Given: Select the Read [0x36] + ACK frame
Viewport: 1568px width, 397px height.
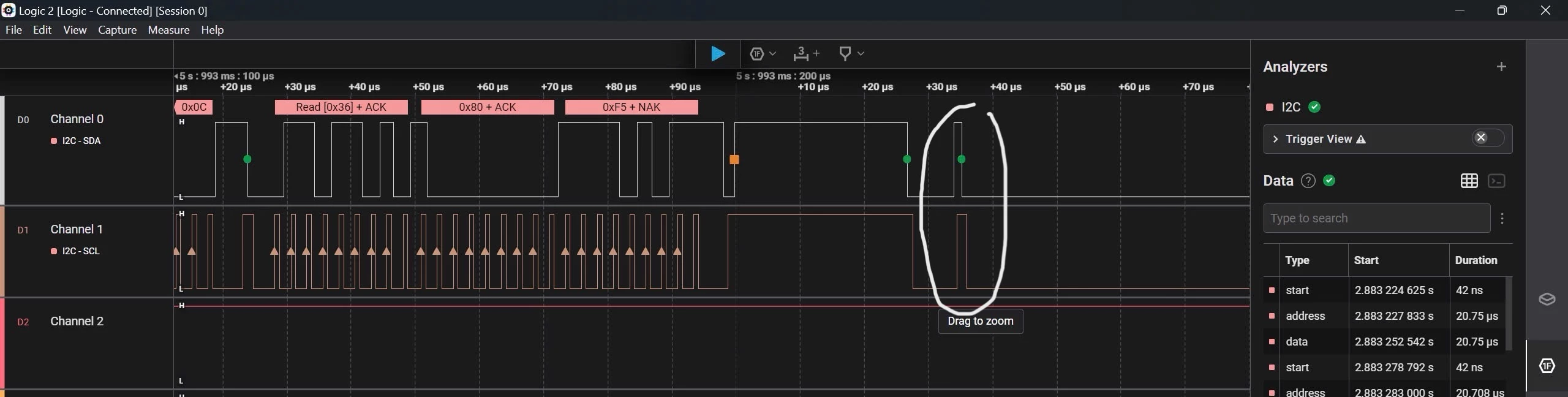Looking at the screenshot, I should (x=341, y=107).
